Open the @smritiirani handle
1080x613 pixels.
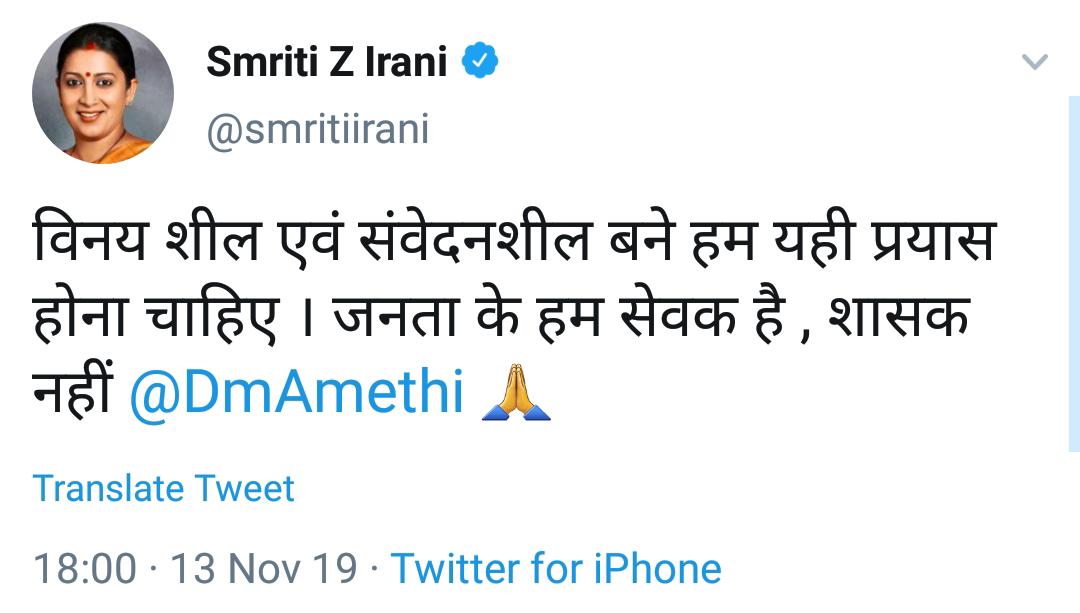pyautogui.click(x=317, y=131)
